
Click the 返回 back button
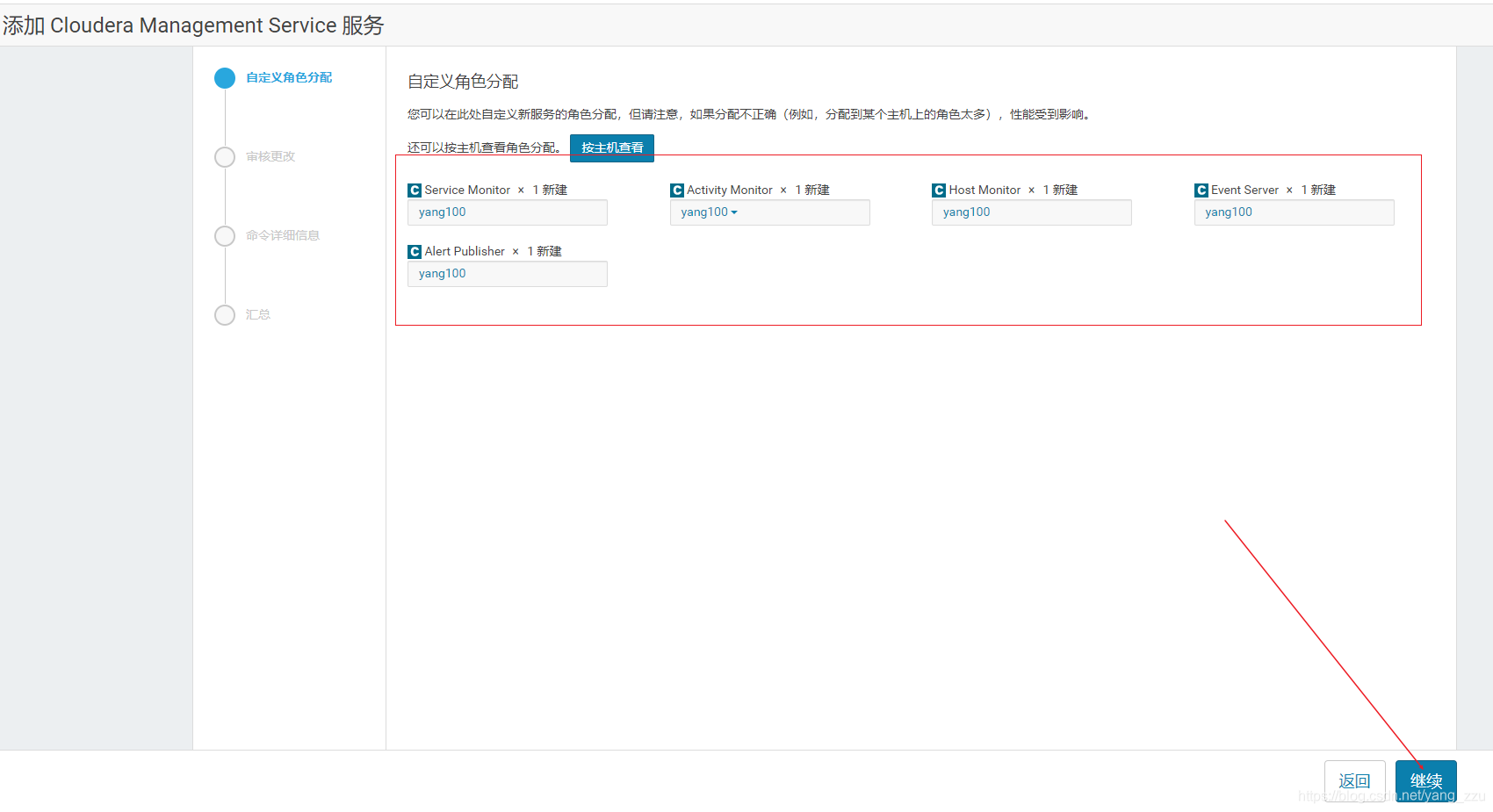click(1355, 781)
